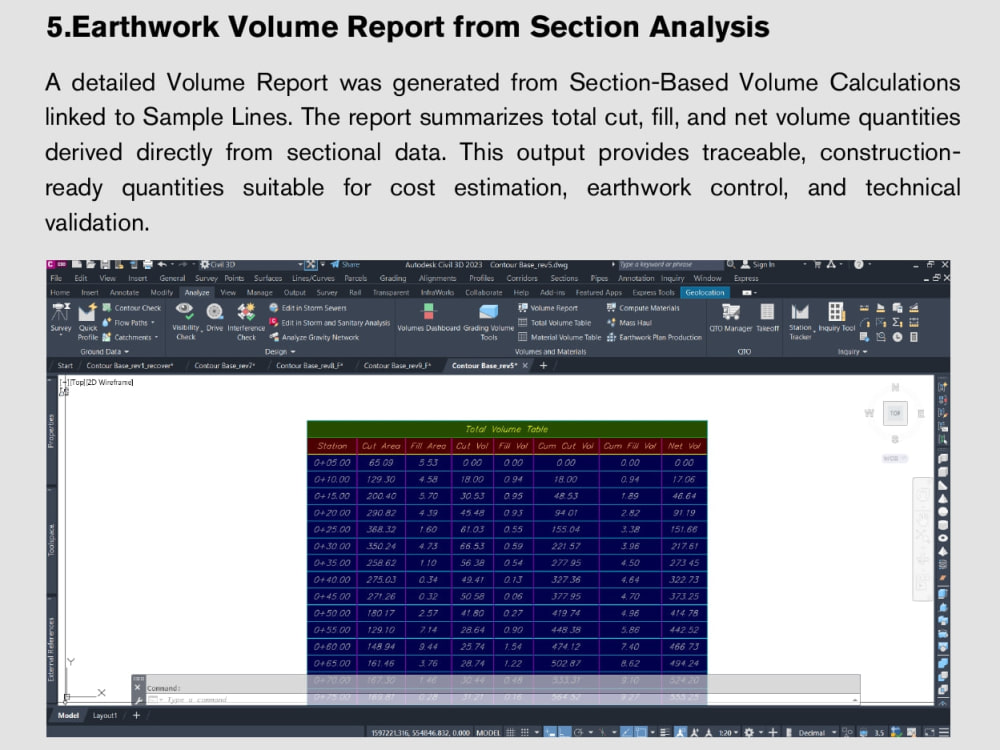Open the Toolspace side palette

[x=52, y=540]
